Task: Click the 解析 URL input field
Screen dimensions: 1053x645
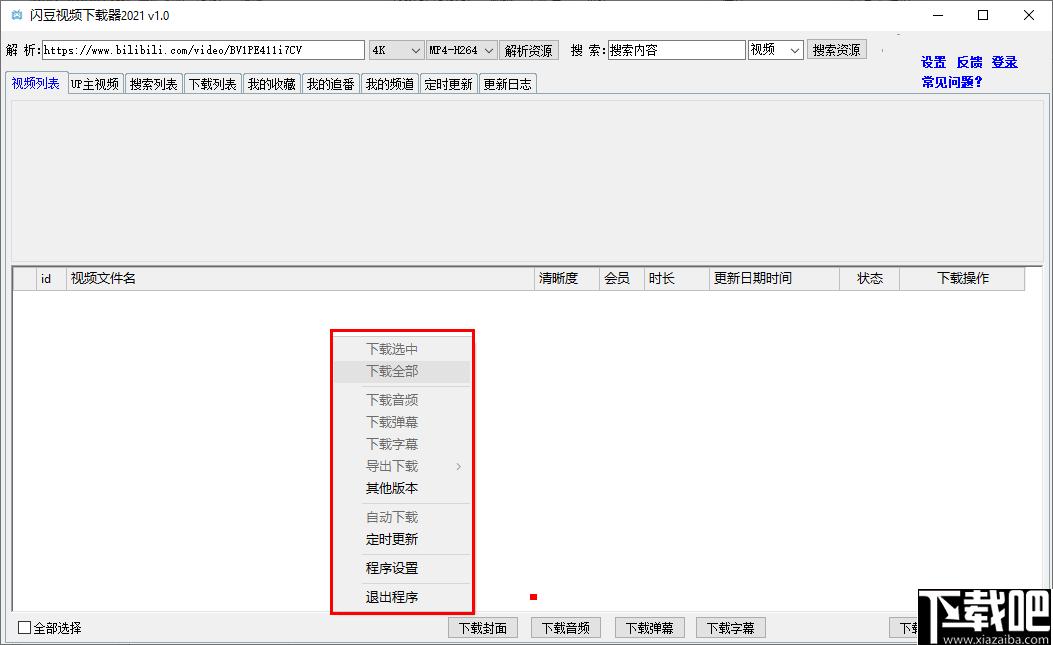Action: pyautogui.click(x=203, y=50)
